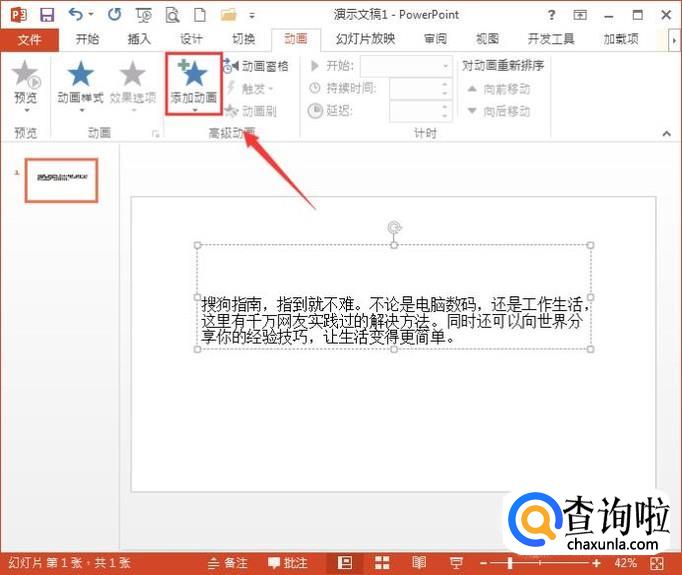Switch to the 插入 tab
Screen dimensions: 682x575
139,39
